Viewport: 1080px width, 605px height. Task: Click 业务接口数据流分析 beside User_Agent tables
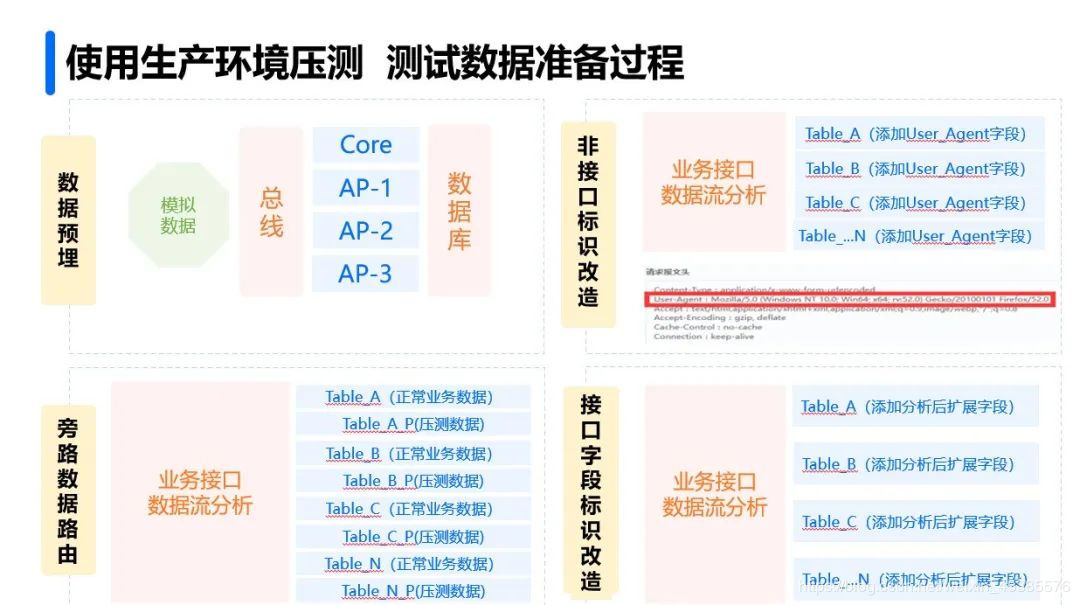coord(714,183)
